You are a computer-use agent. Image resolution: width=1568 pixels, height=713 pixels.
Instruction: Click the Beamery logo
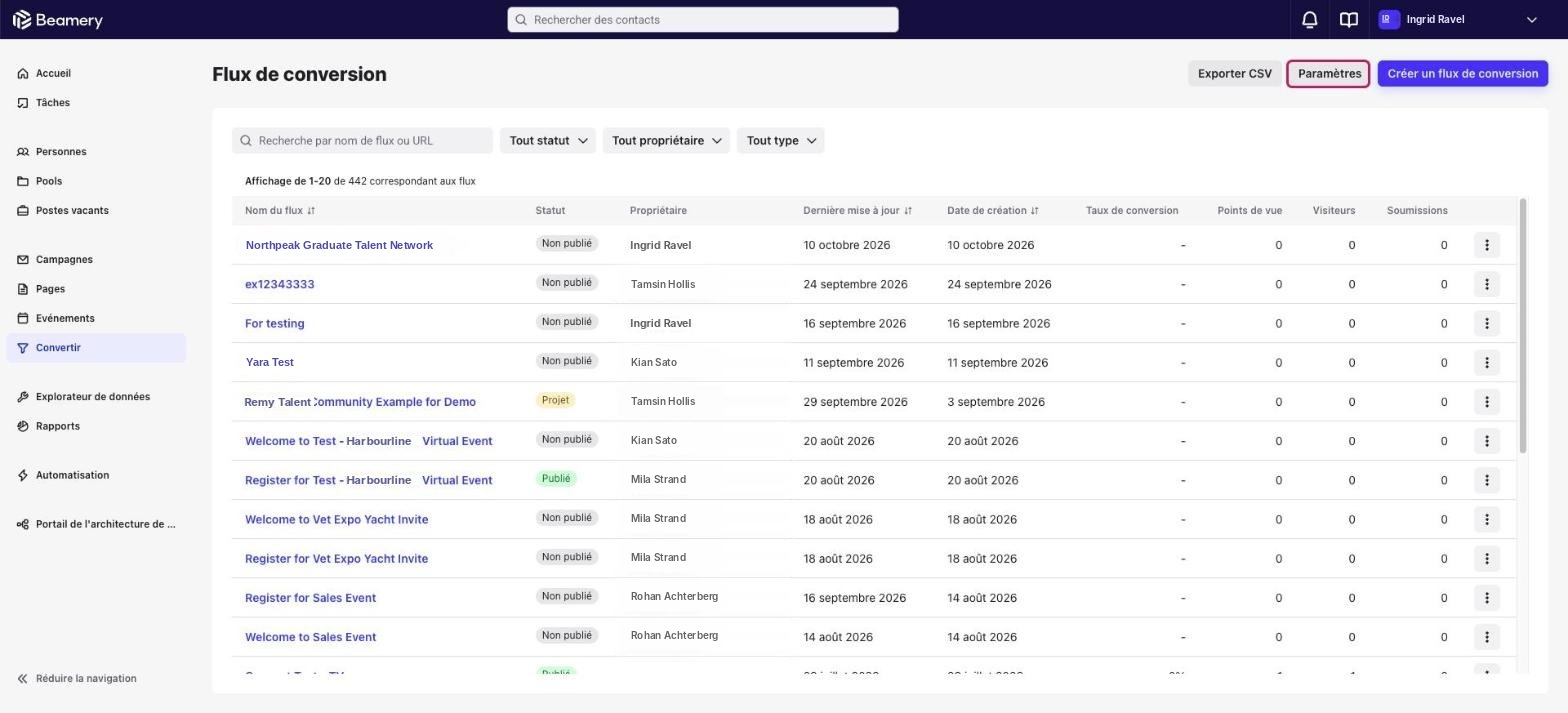click(57, 20)
